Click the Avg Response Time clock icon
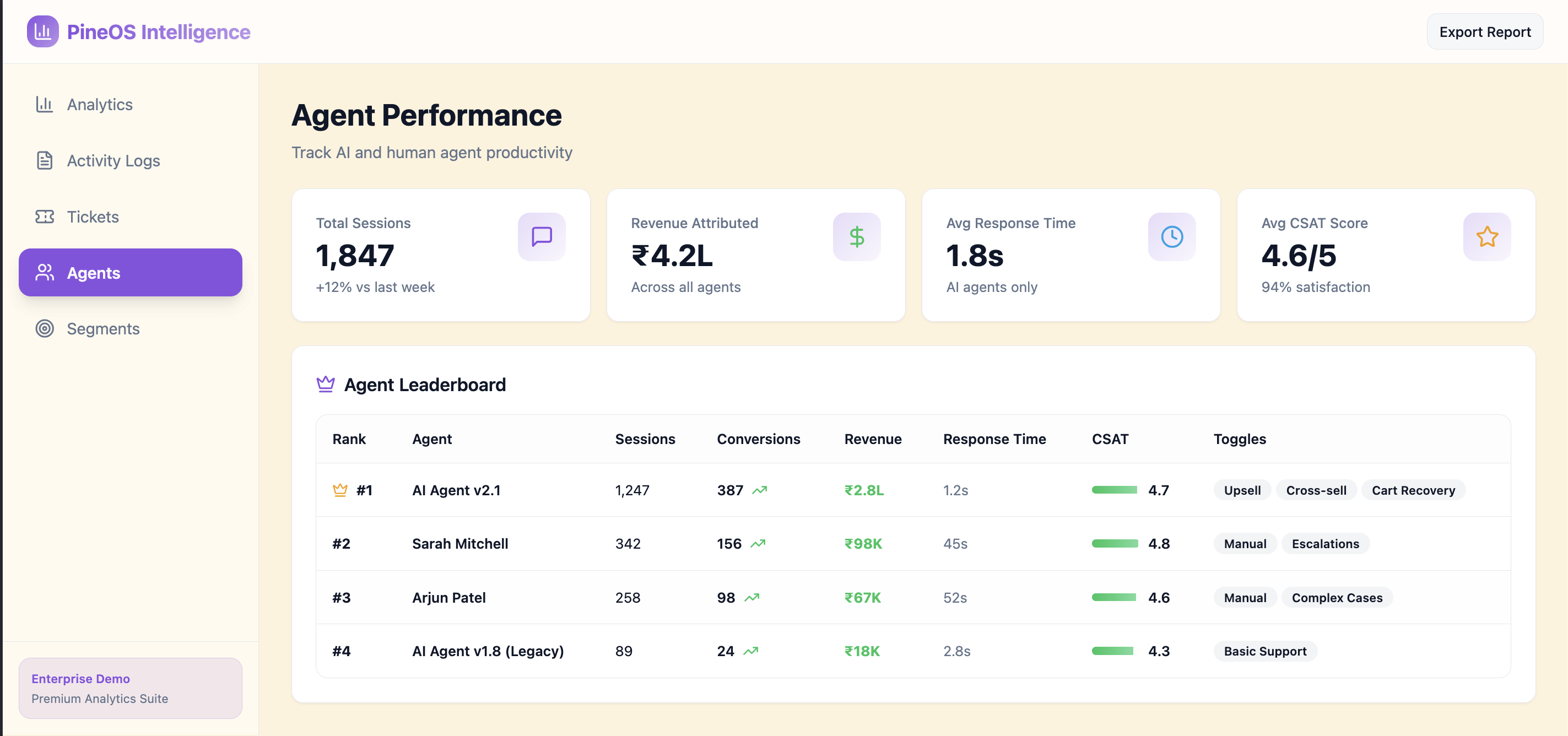Image resolution: width=1568 pixels, height=736 pixels. pyautogui.click(x=1172, y=237)
